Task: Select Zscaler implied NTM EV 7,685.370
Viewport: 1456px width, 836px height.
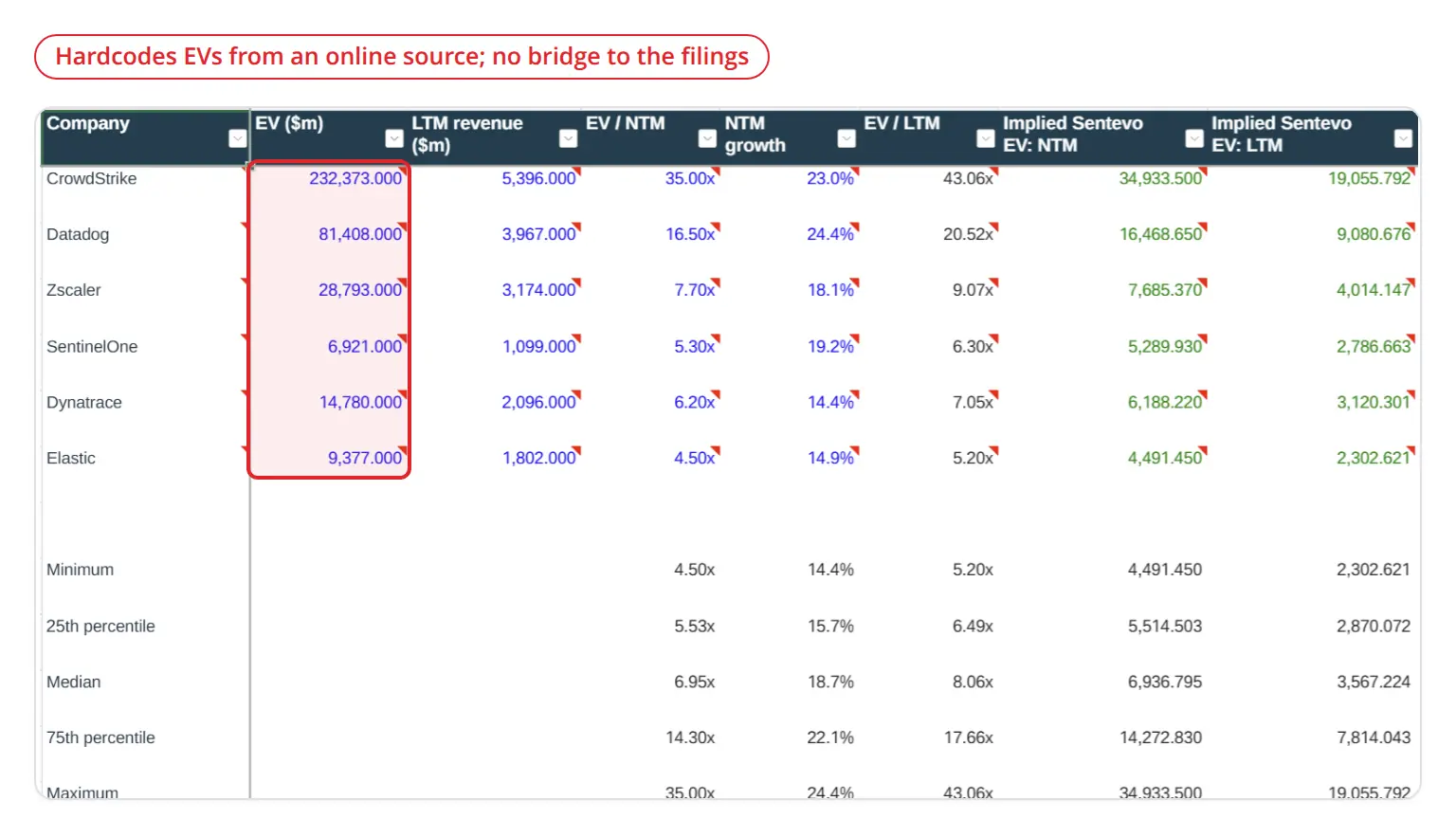Action: coord(1165,291)
